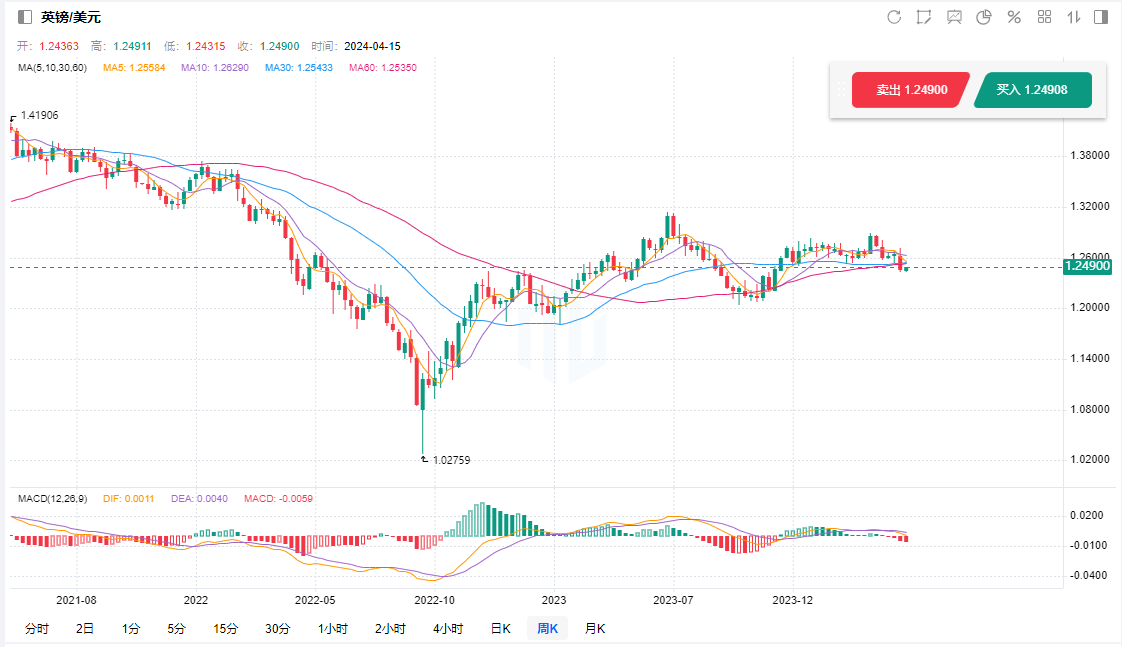Click the percent sign icon

tap(1013, 17)
